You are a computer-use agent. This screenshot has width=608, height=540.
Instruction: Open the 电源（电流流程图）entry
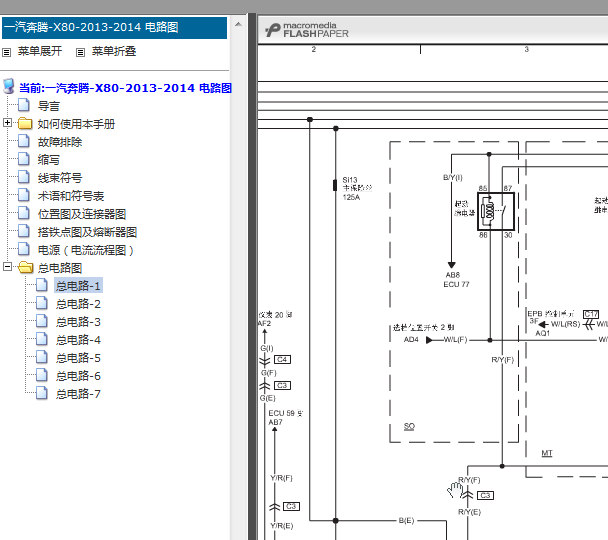click(x=86, y=250)
